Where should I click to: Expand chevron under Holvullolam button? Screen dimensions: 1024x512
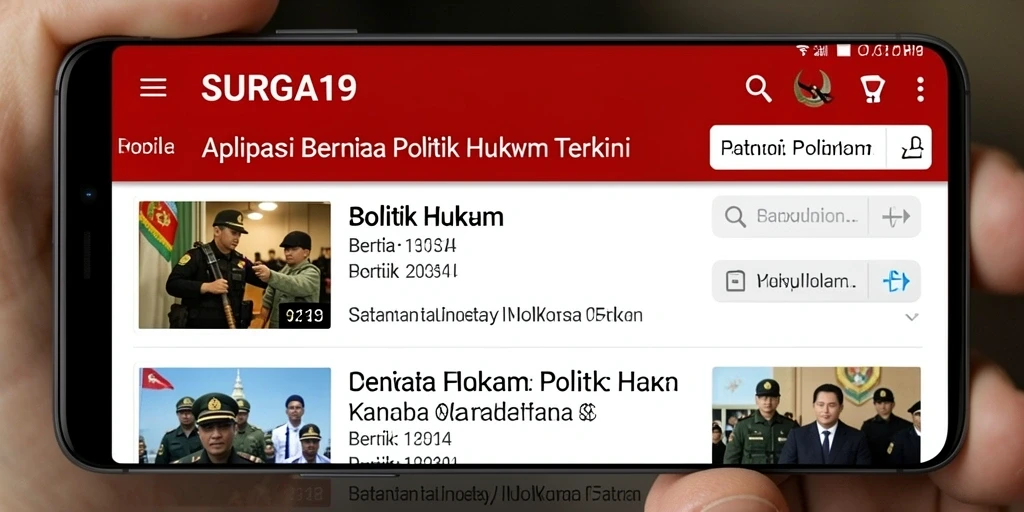[x=912, y=317]
